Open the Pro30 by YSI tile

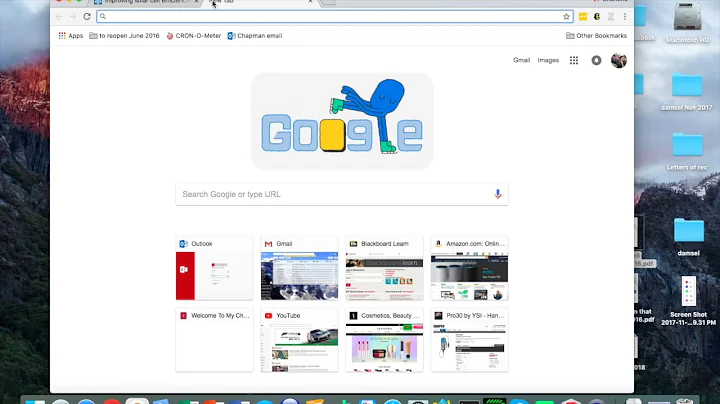469,340
